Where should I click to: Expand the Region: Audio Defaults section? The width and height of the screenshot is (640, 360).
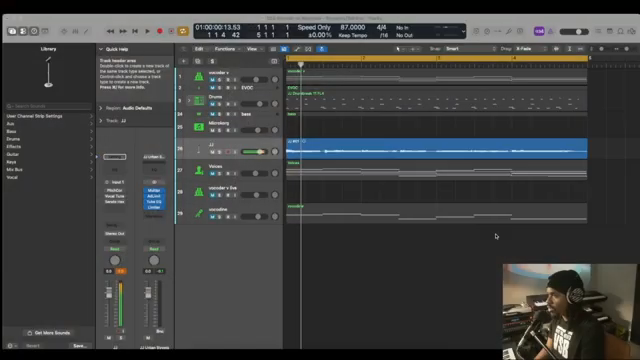pyautogui.click(x=101, y=108)
